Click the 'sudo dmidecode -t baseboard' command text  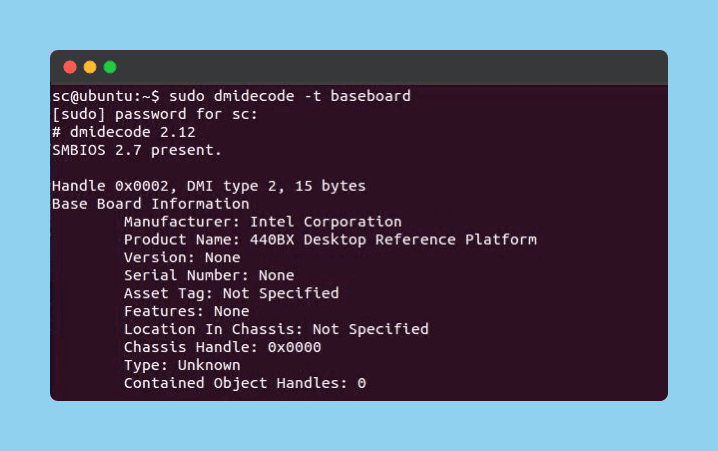click(x=290, y=96)
